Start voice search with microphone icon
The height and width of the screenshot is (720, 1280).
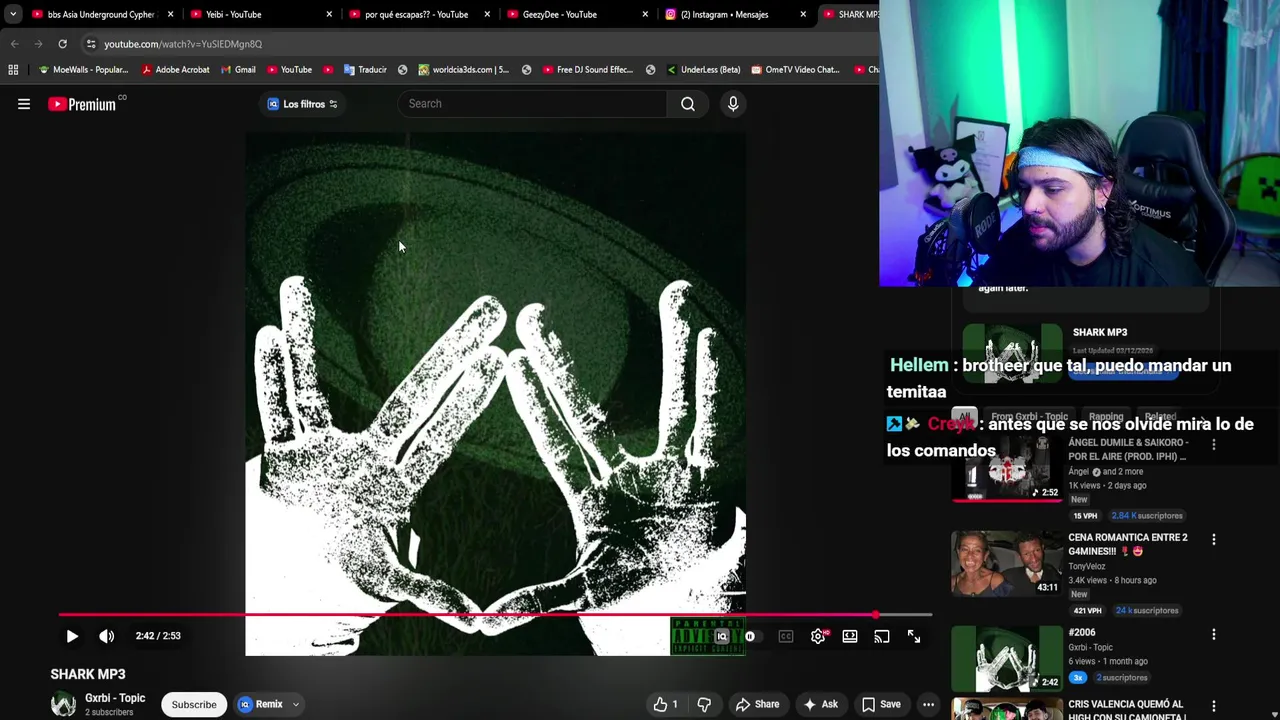733,104
